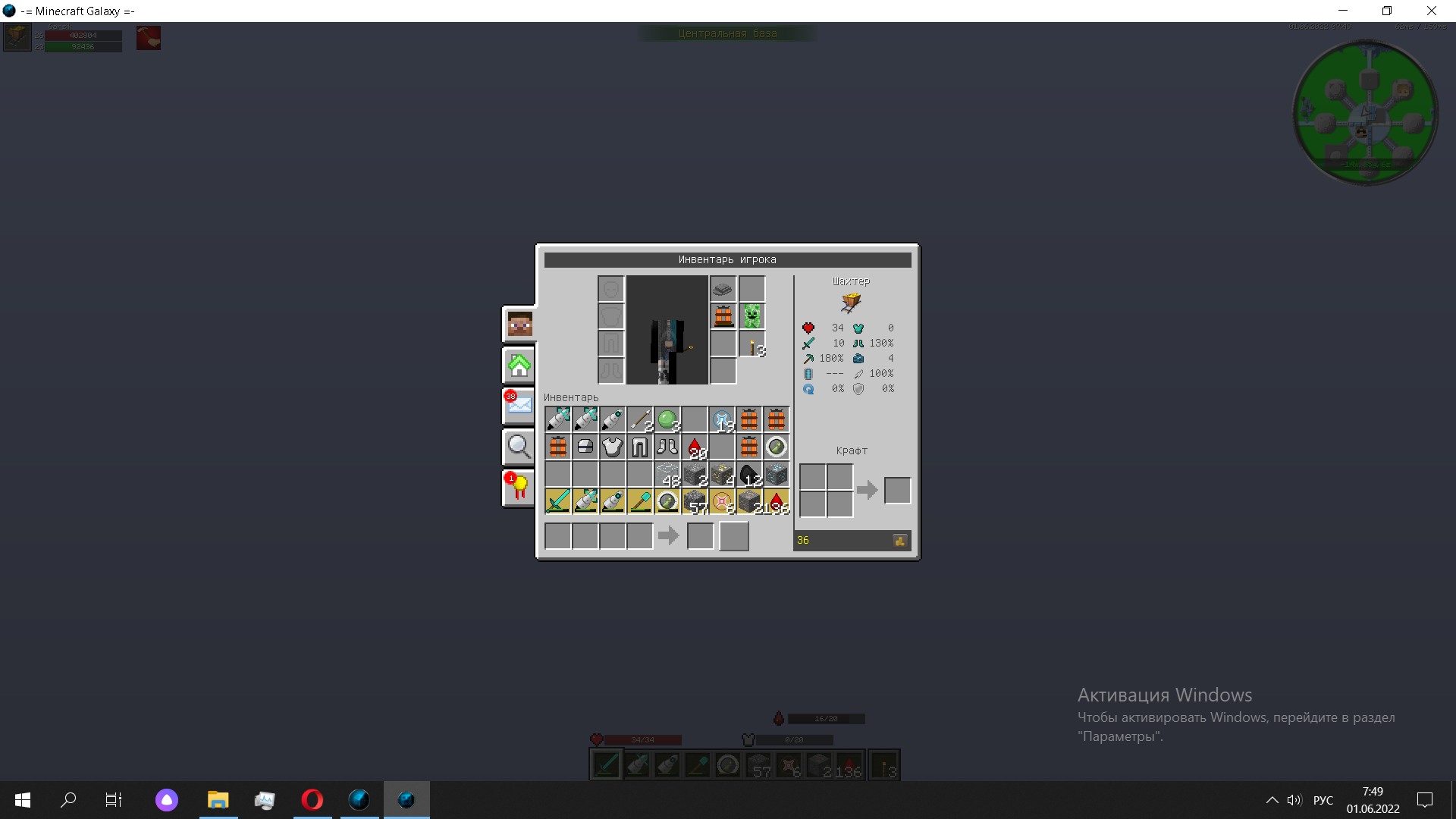The height and width of the screenshot is (819, 1456).
Task: Select the arrow stack of 2
Action: coord(640,419)
